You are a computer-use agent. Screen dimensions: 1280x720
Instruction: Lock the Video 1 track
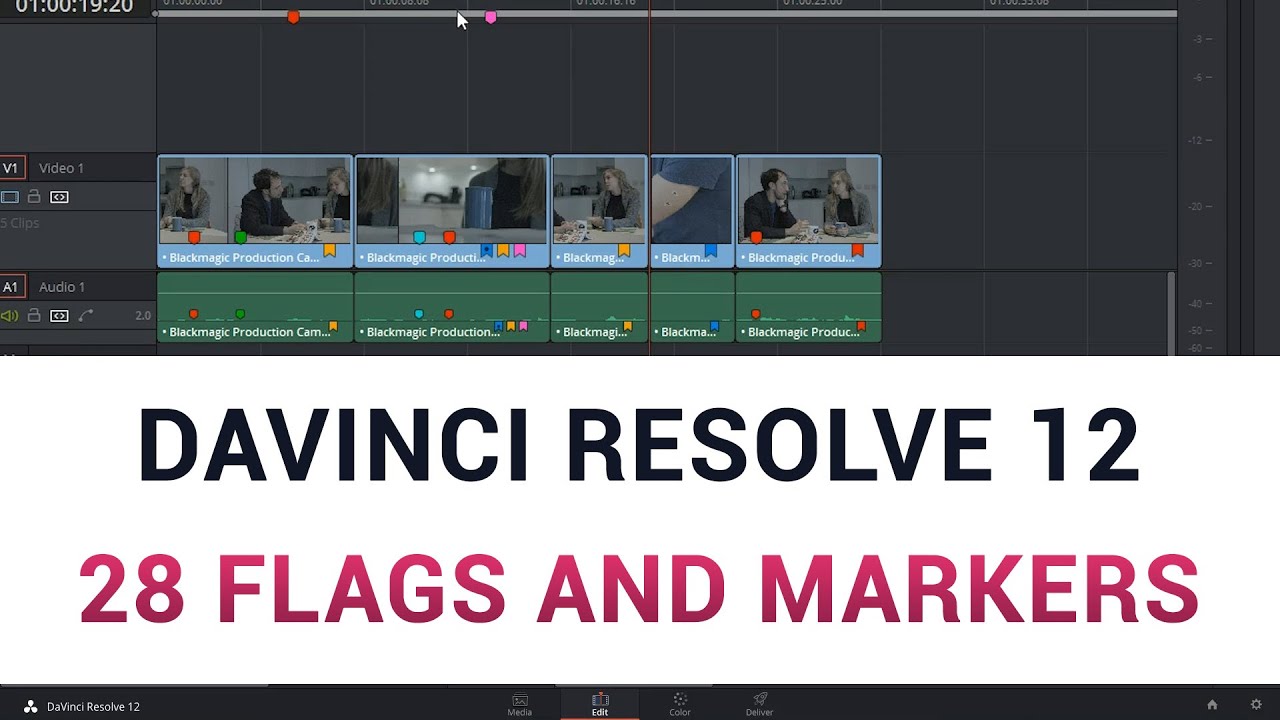34,197
